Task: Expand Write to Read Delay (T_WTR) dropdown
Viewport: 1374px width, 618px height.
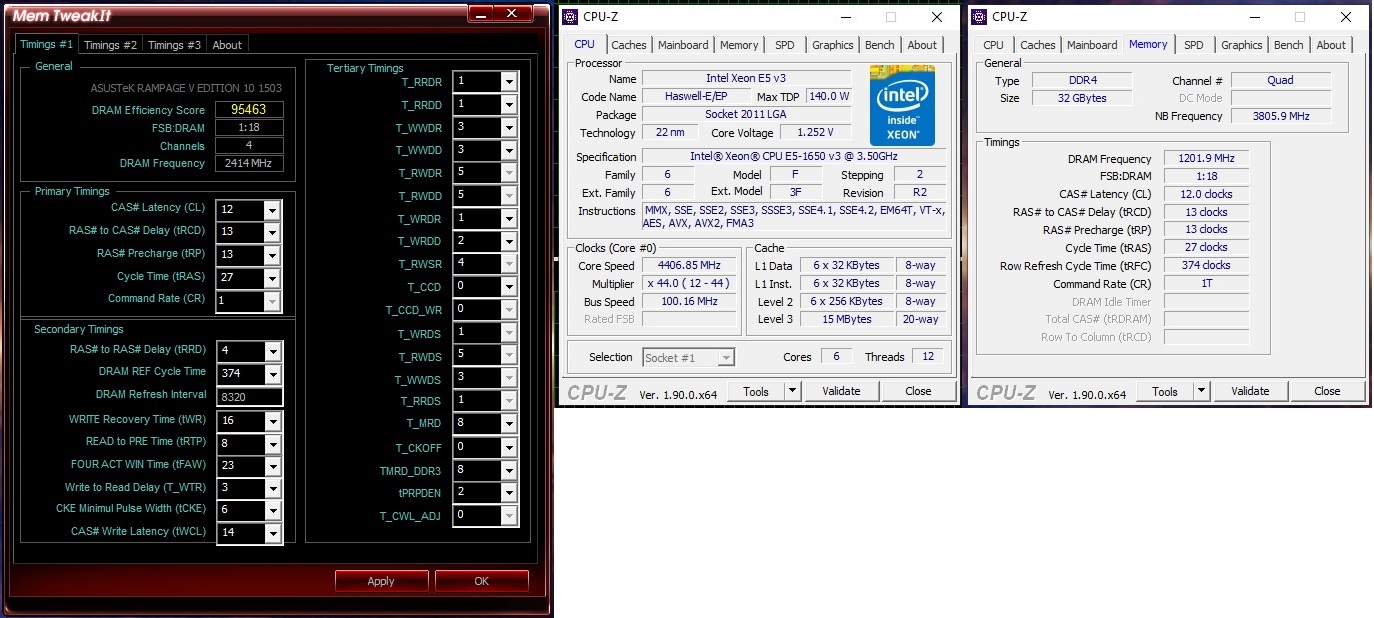Action: coord(272,489)
